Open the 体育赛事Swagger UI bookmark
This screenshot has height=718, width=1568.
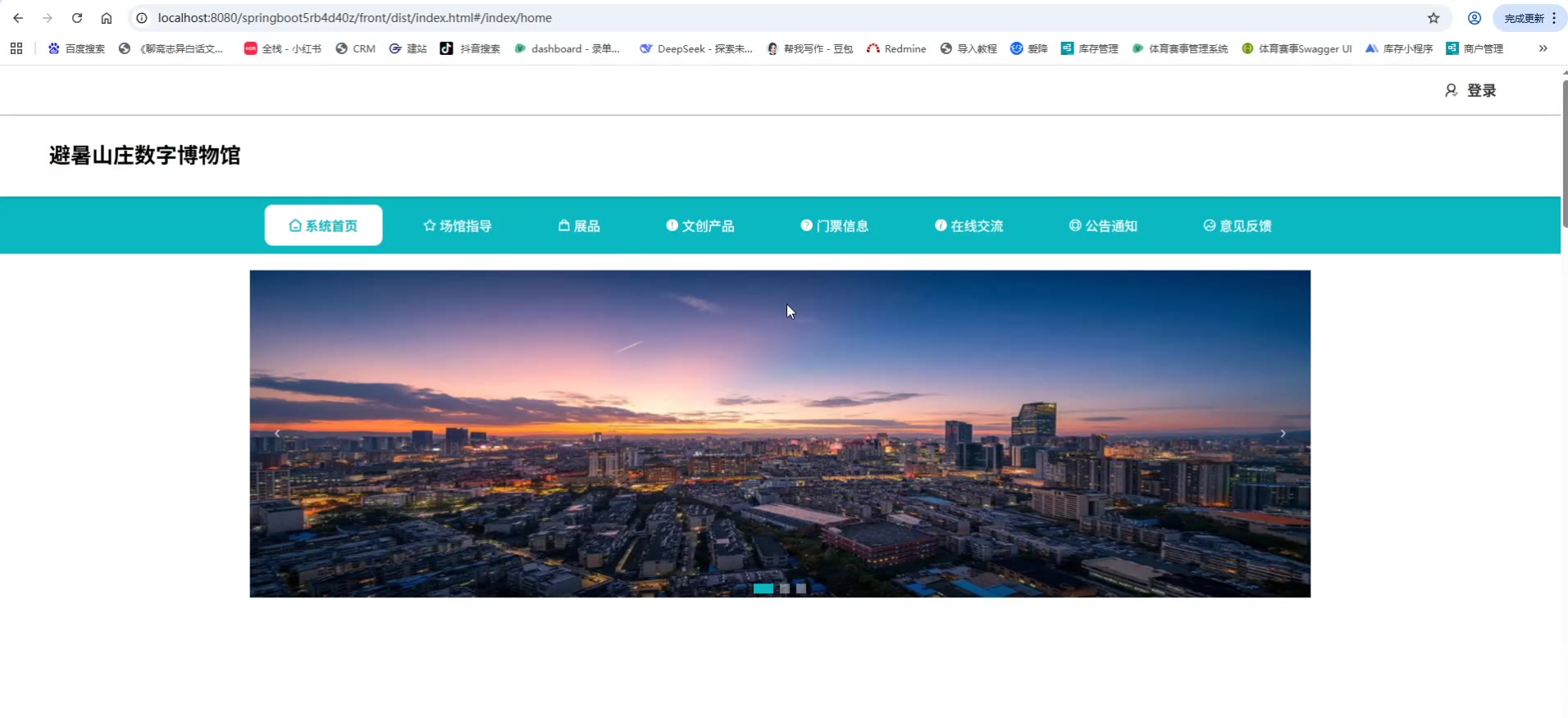[1297, 48]
